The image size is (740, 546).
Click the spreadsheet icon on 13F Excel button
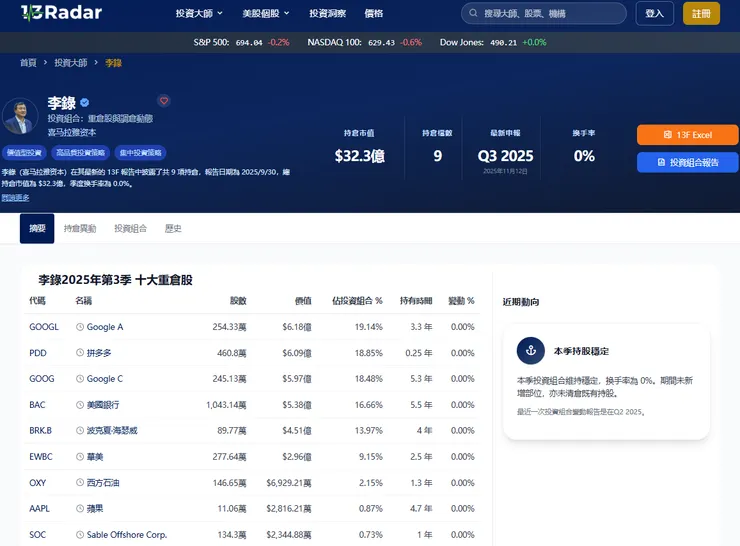point(668,135)
